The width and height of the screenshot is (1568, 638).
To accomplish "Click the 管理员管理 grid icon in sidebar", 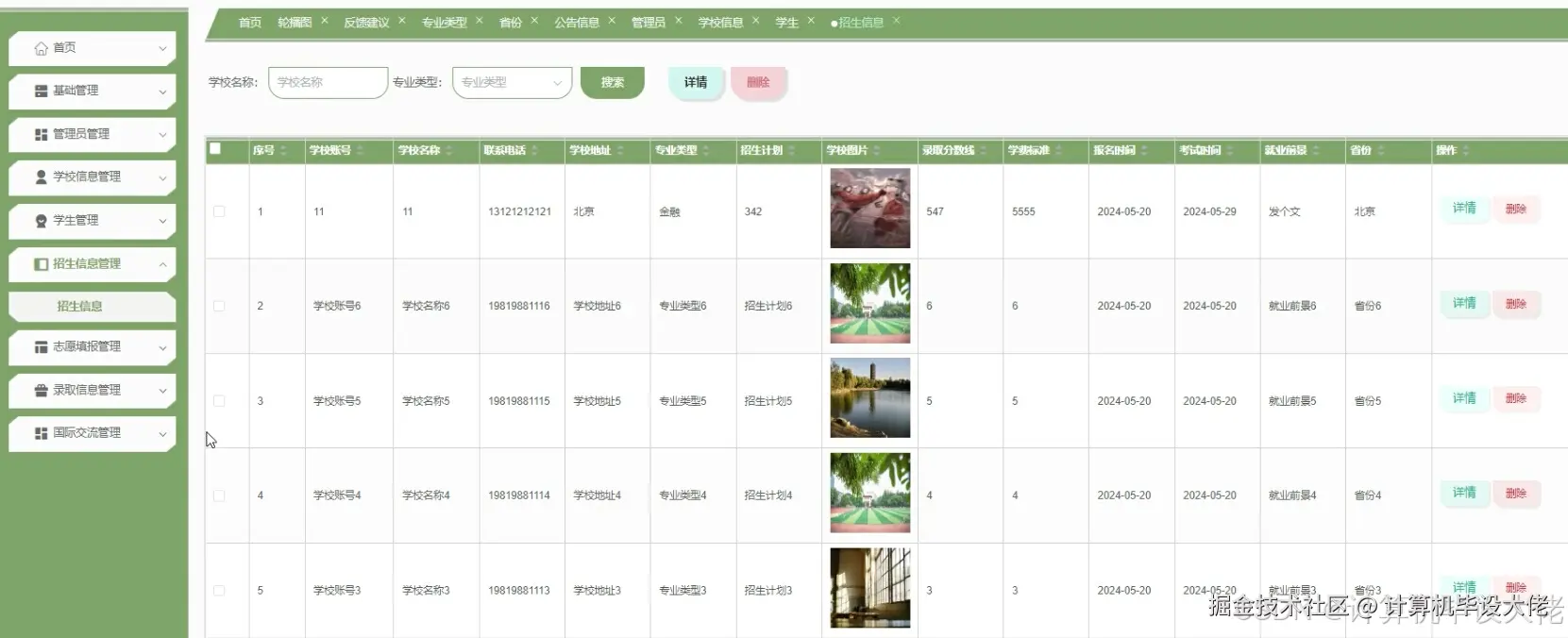I will [x=41, y=135].
